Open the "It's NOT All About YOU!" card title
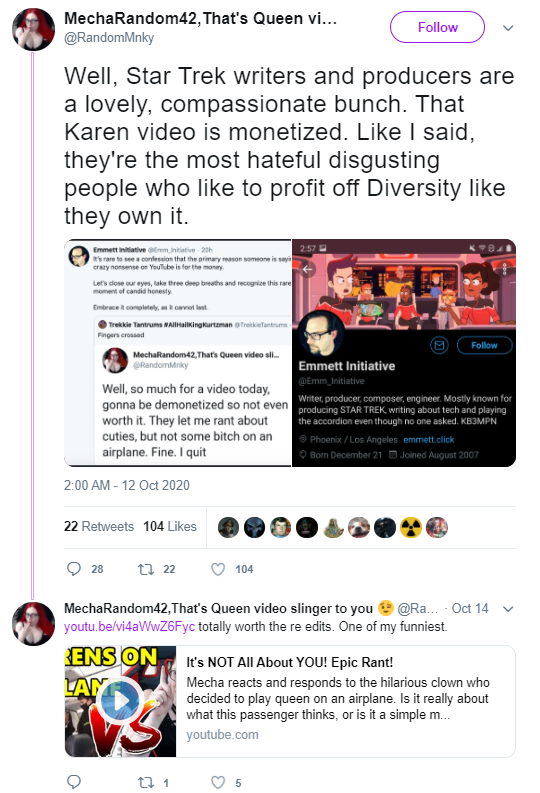 [290, 663]
